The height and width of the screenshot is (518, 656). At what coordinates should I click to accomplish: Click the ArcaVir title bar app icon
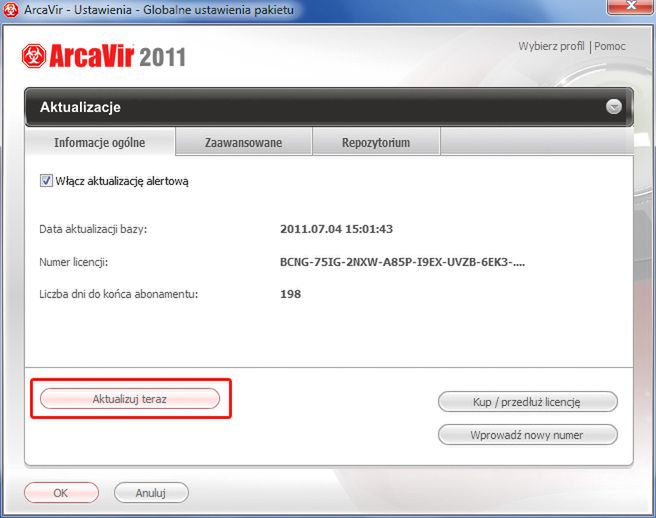click(x=10, y=10)
